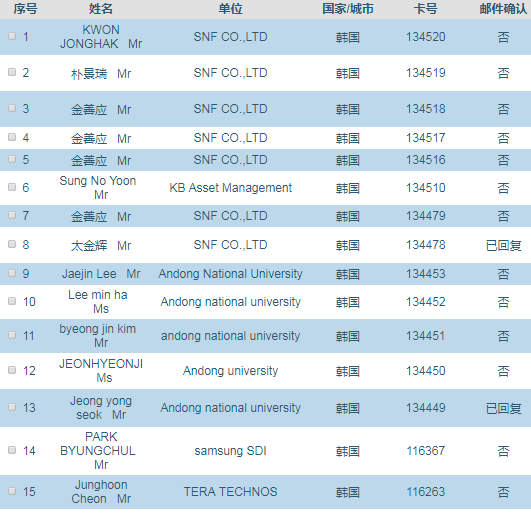The width and height of the screenshot is (531, 514).
Task: Click 已回复 status in row 8
Action: (503, 245)
